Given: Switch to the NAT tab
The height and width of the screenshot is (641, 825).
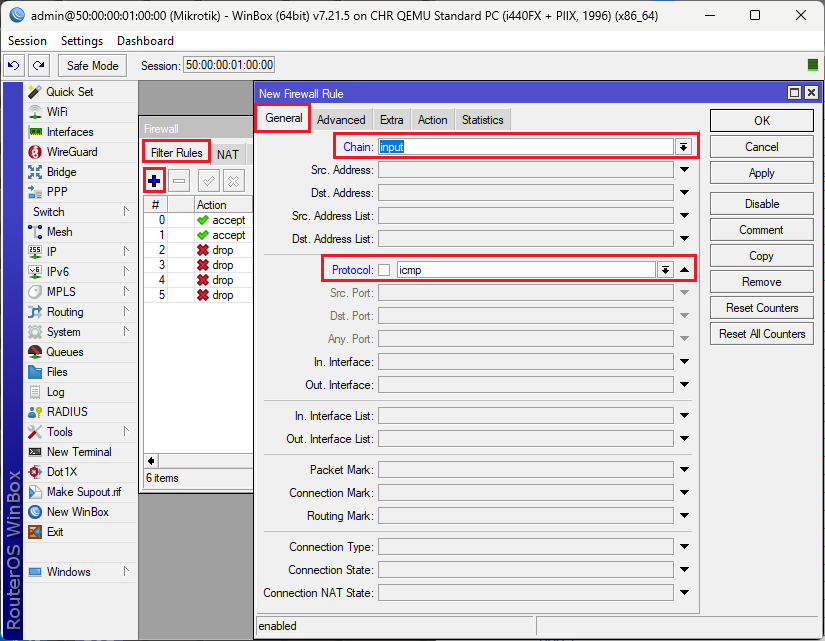Looking at the screenshot, I should point(228,154).
